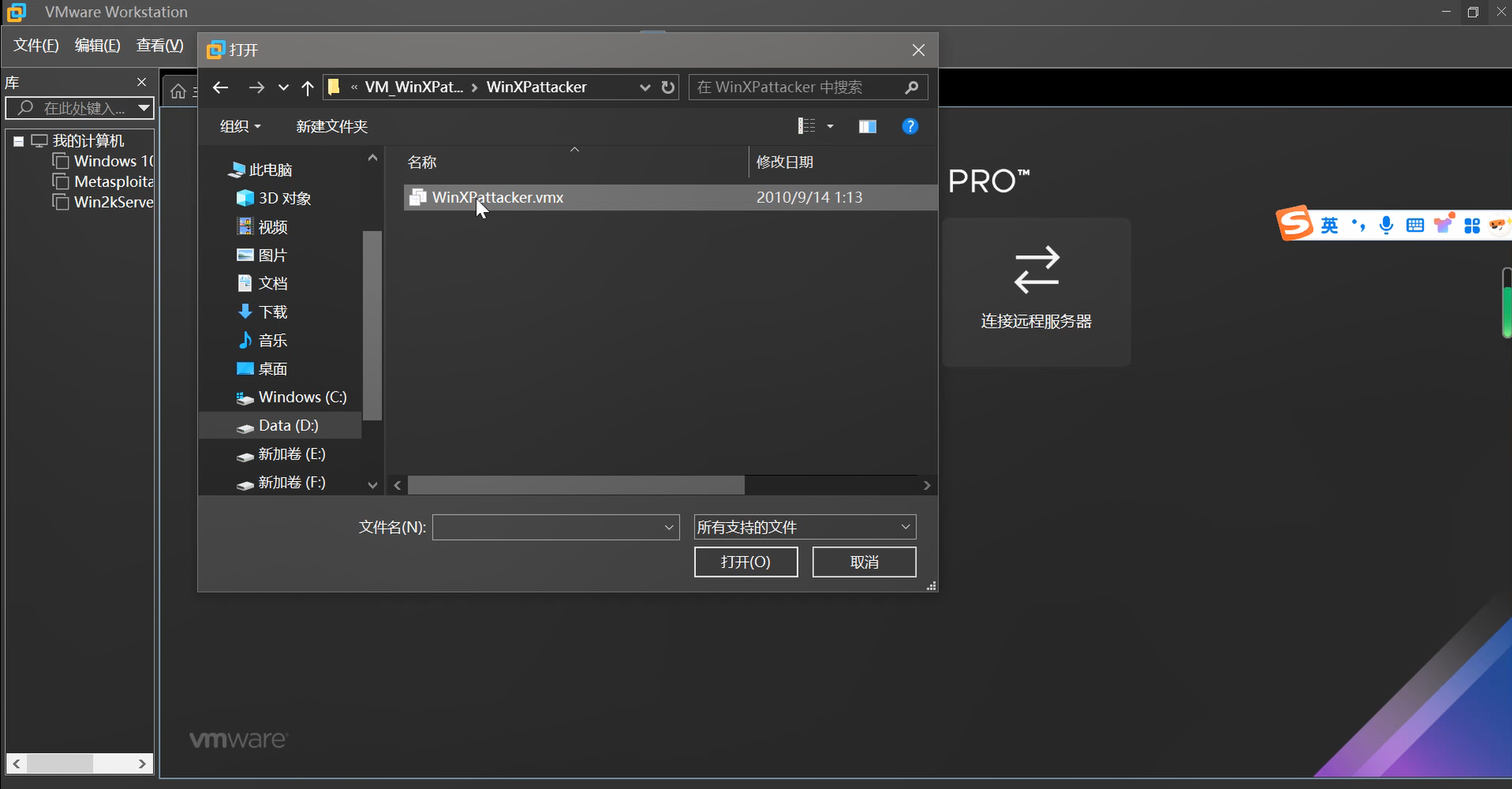Change the file view layout icon
The height and width of the screenshot is (789, 1512).
click(x=807, y=126)
